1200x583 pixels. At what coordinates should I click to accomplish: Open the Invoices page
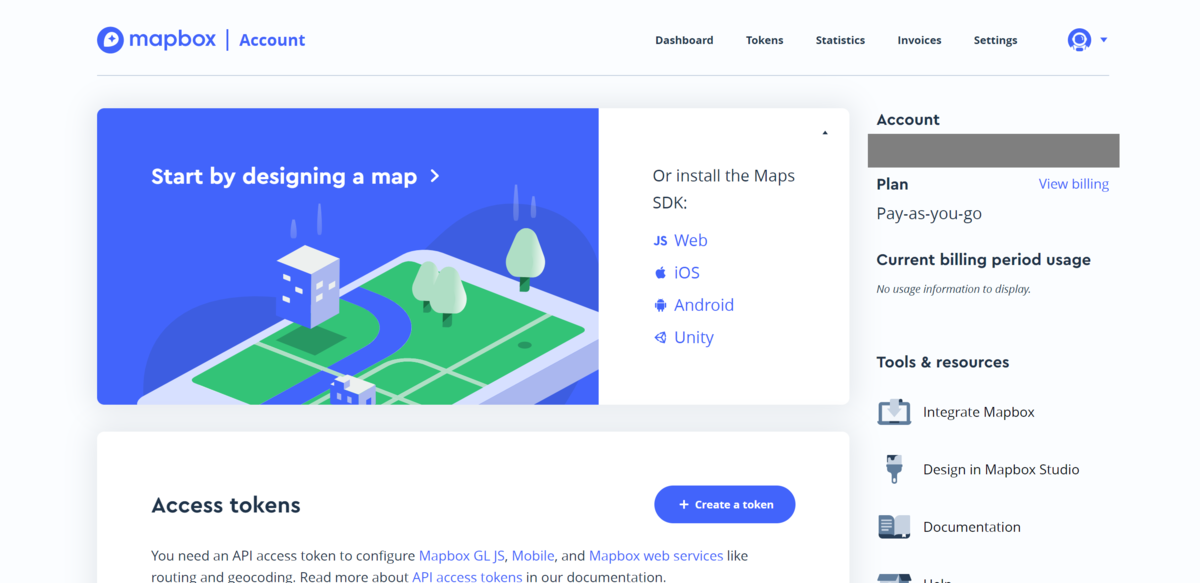coord(919,40)
